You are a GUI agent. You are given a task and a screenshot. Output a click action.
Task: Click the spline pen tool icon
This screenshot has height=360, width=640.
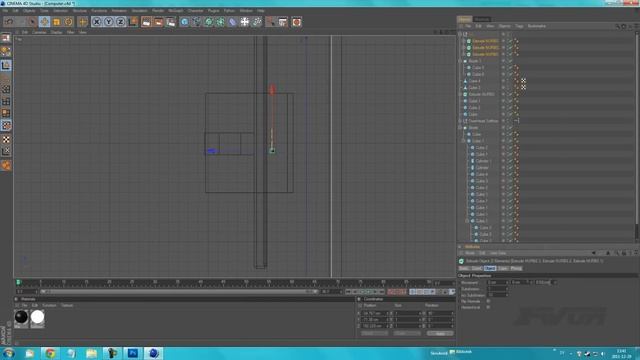click(196, 22)
